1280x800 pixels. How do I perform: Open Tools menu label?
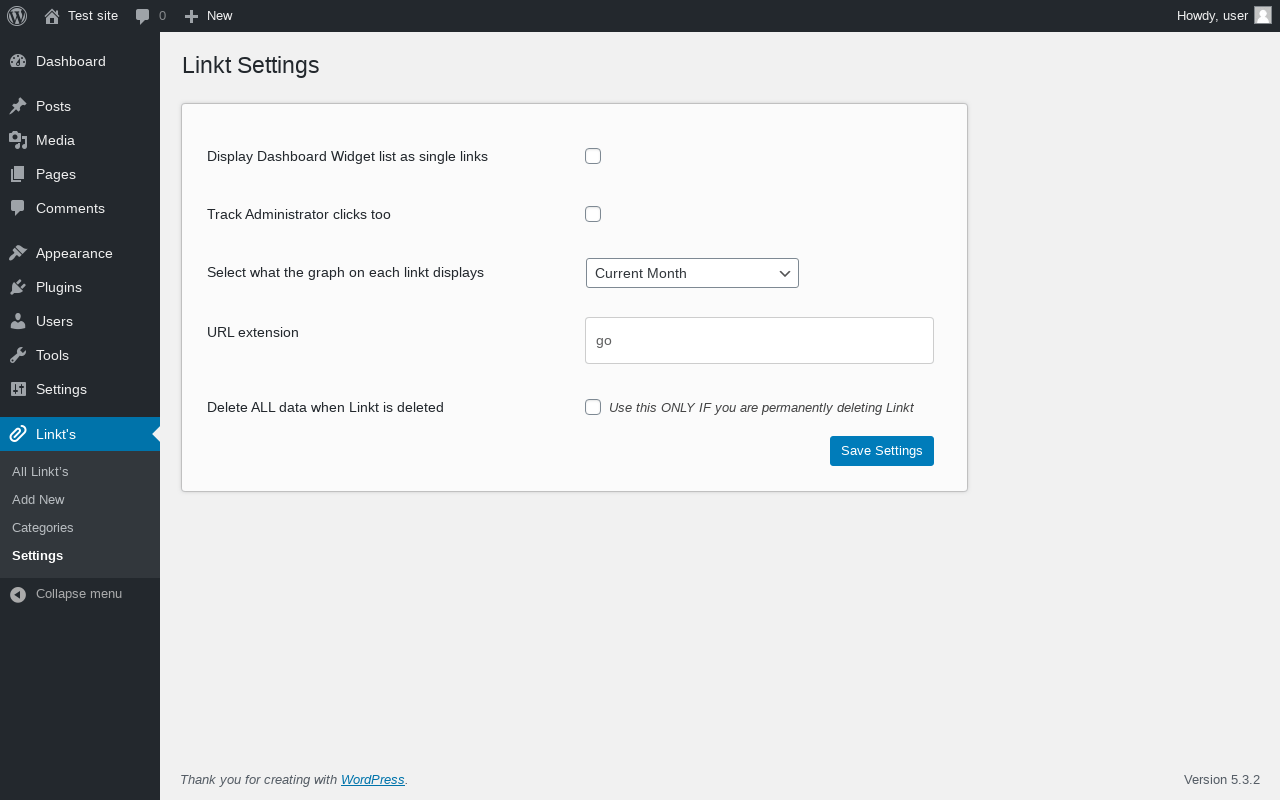[x=52, y=355]
